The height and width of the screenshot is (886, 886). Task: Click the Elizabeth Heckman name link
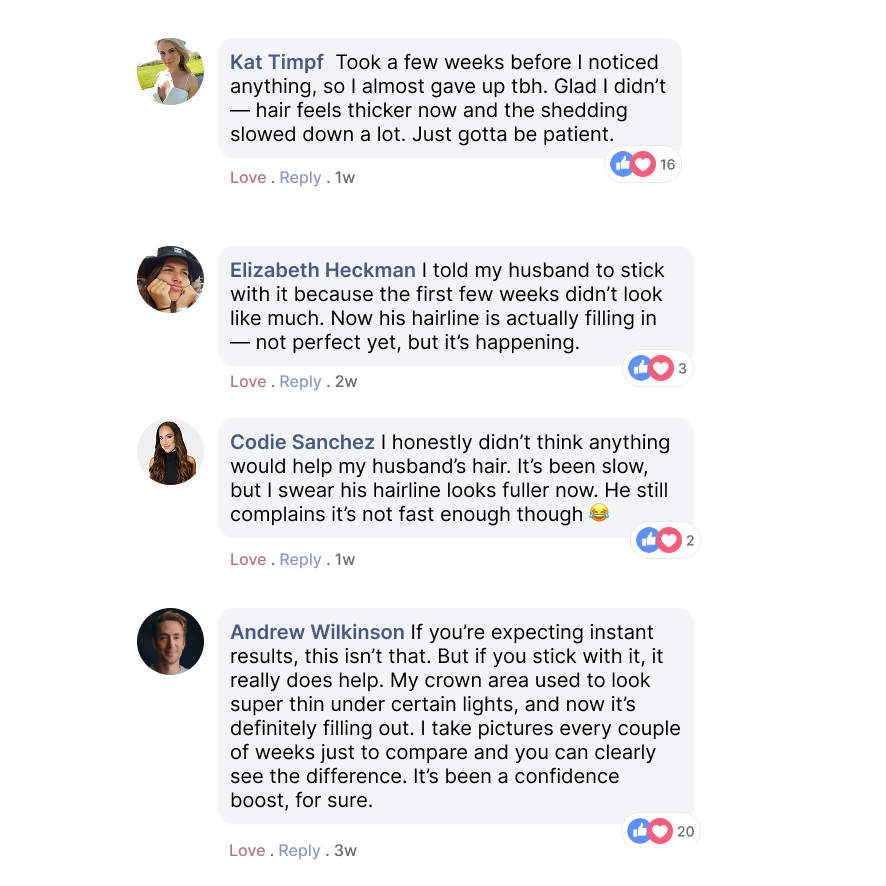coord(322,271)
